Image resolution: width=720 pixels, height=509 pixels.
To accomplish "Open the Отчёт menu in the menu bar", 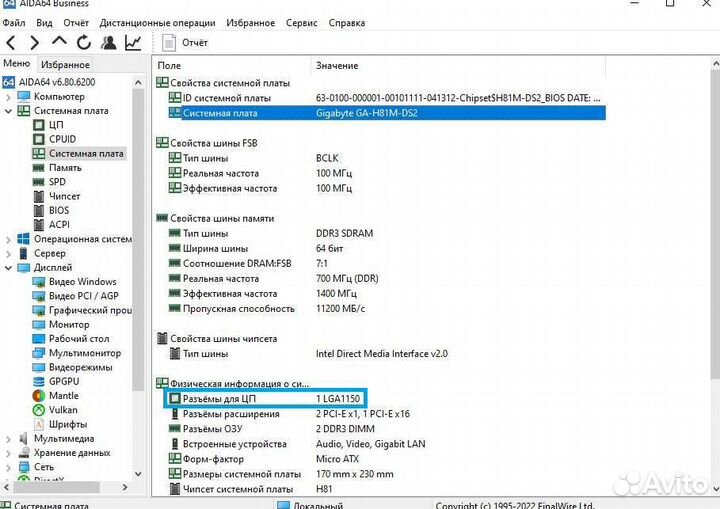I will pyautogui.click(x=76, y=23).
